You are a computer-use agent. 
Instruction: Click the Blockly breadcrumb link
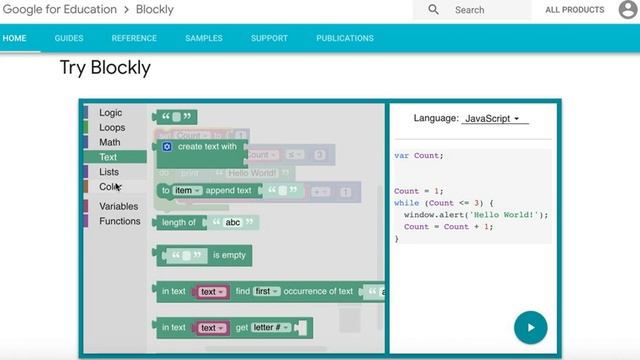pos(155,9)
